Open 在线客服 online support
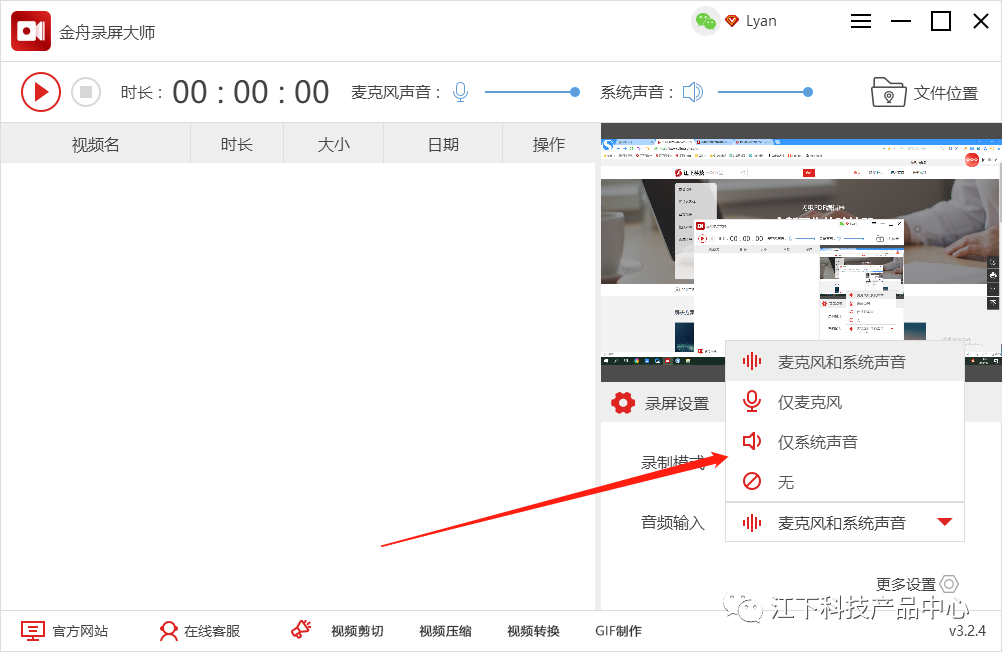Screen dimensions: 1002x652 [x=212, y=631]
